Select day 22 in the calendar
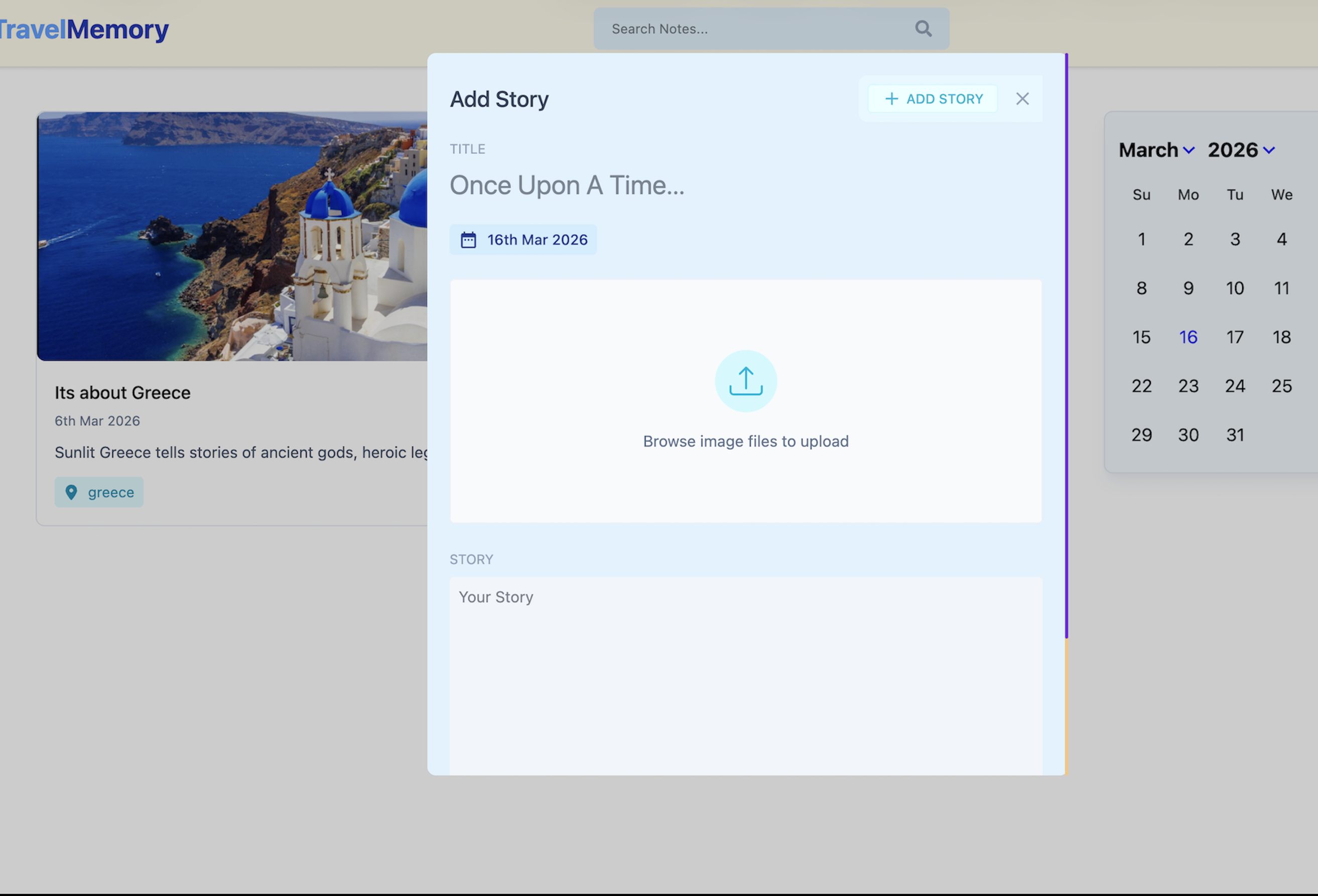This screenshot has height=896, width=1318. (1142, 386)
